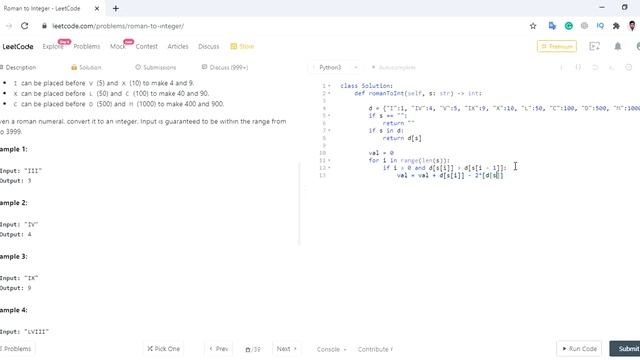Screen dimensions: 640x360
Task: Open the Mock menu item
Action: (x=118, y=47)
